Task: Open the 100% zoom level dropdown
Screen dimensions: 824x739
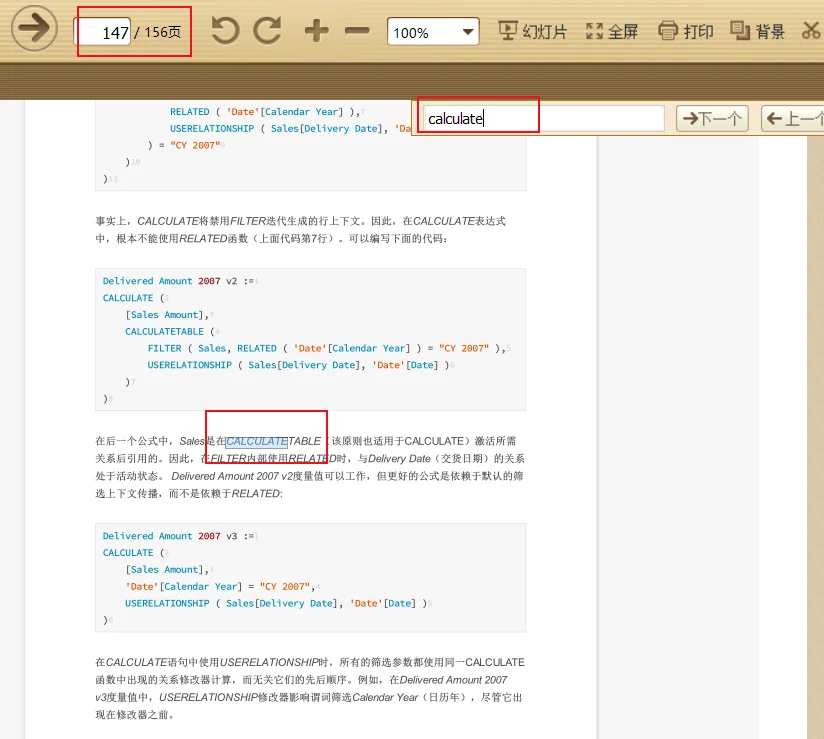Action: [x=433, y=32]
